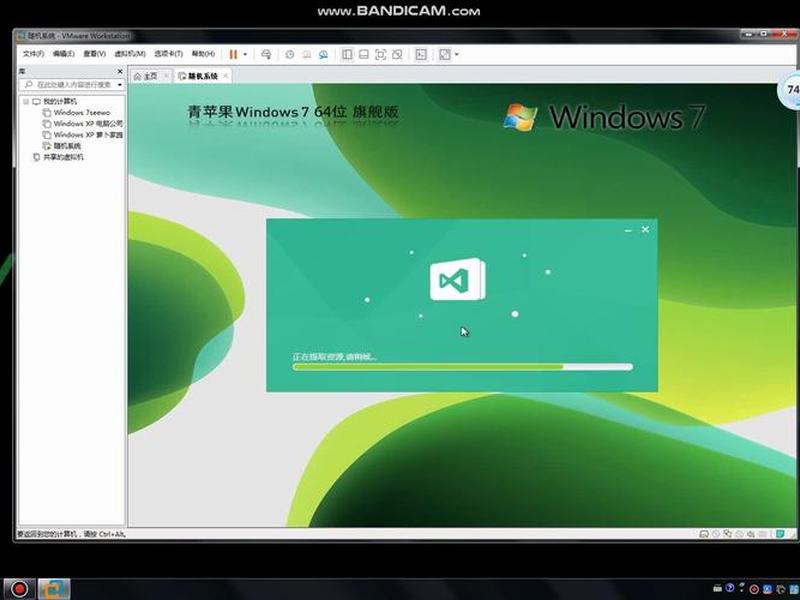
Task: Click the printer status bar icon
Action: [x=739, y=534]
